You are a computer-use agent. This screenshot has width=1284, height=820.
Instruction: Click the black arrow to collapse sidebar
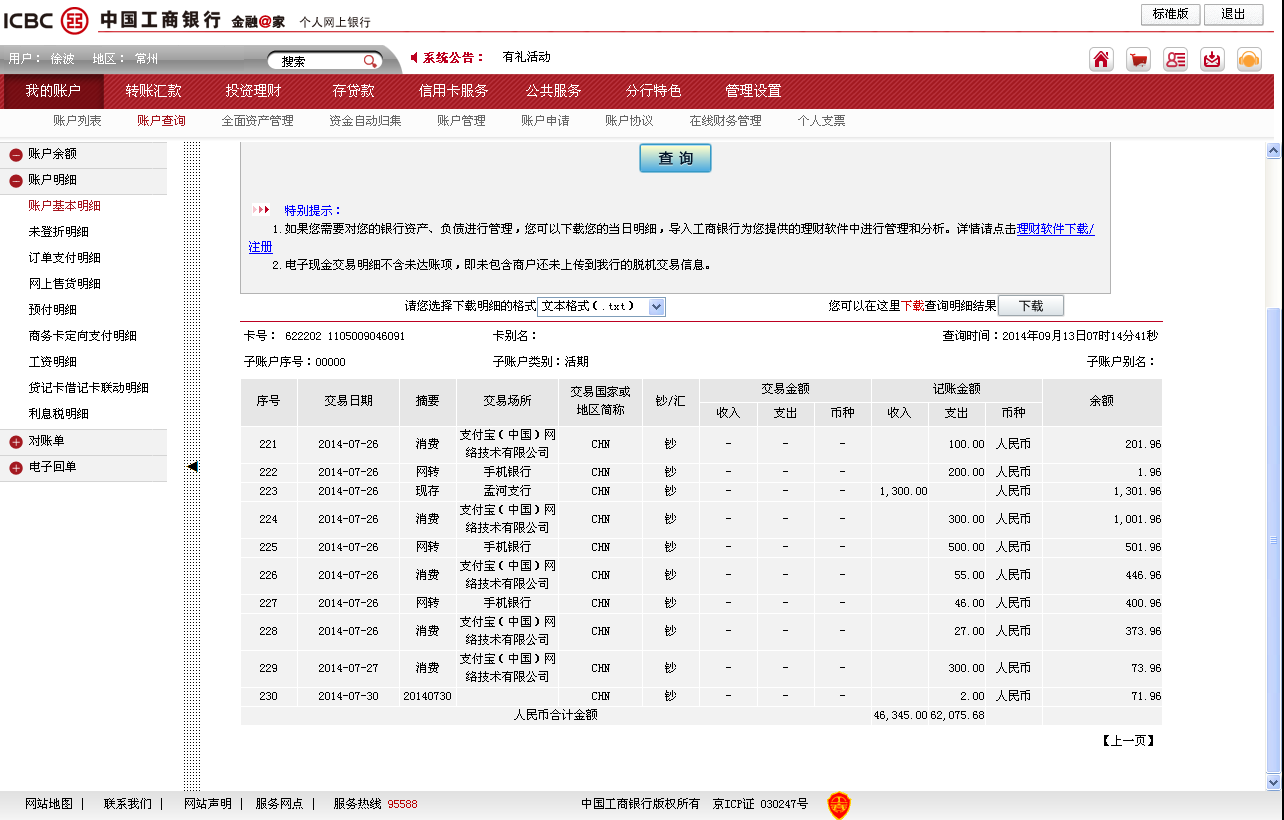tap(192, 466)
